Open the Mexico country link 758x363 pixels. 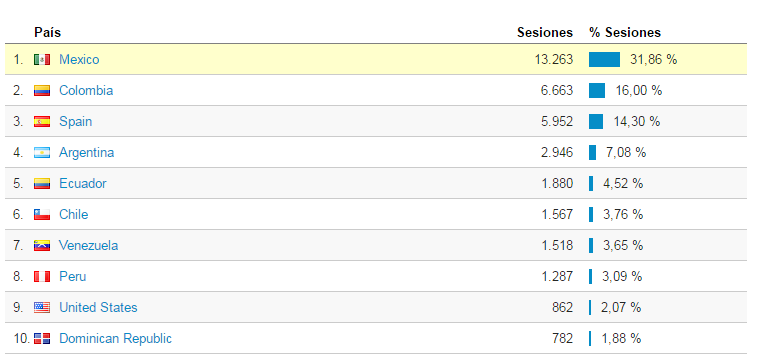(79, 59)
